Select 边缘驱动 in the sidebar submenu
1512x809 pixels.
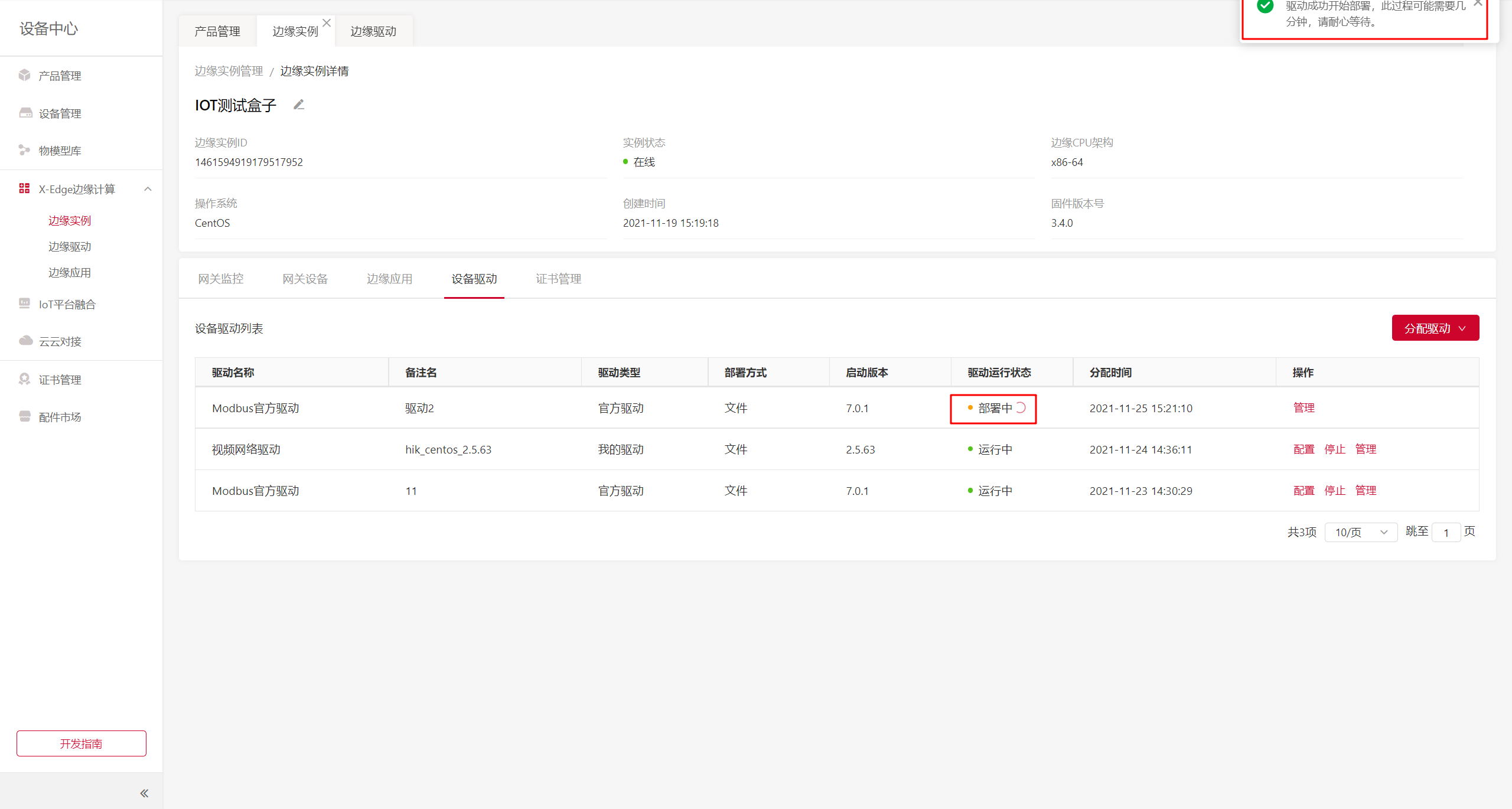pyautogui.click(x=70, y=246)
